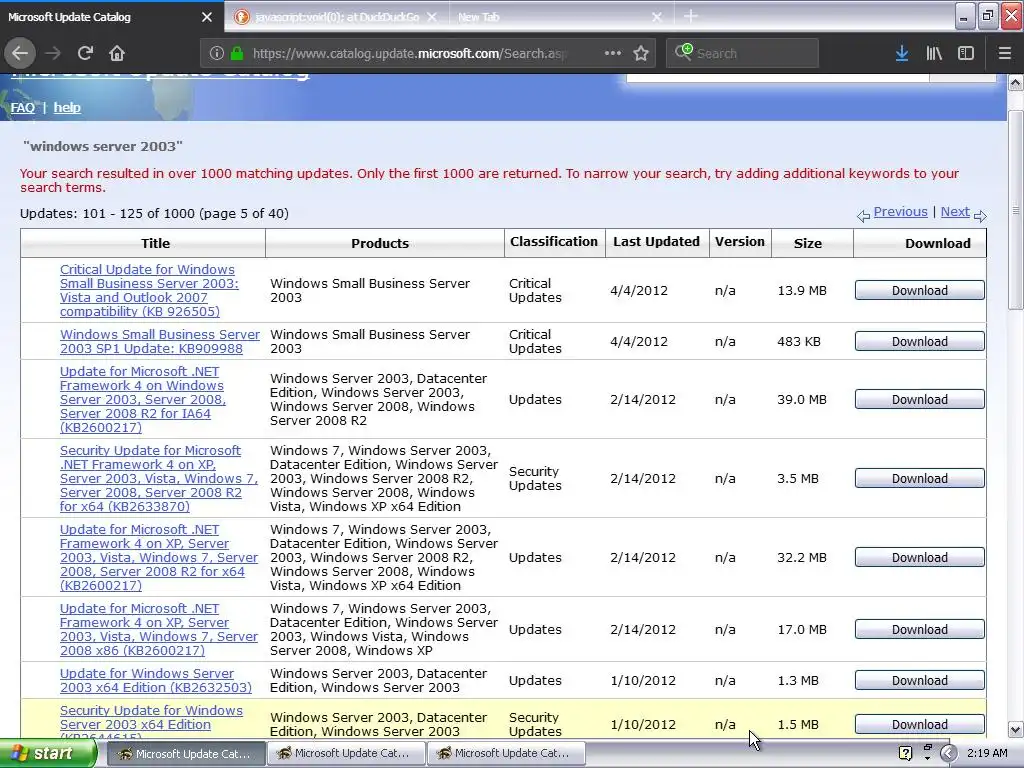Open second Microsoft Update Cat taskbar window
The width and height of the screenshot is (1024, 768).
point(345,753)
